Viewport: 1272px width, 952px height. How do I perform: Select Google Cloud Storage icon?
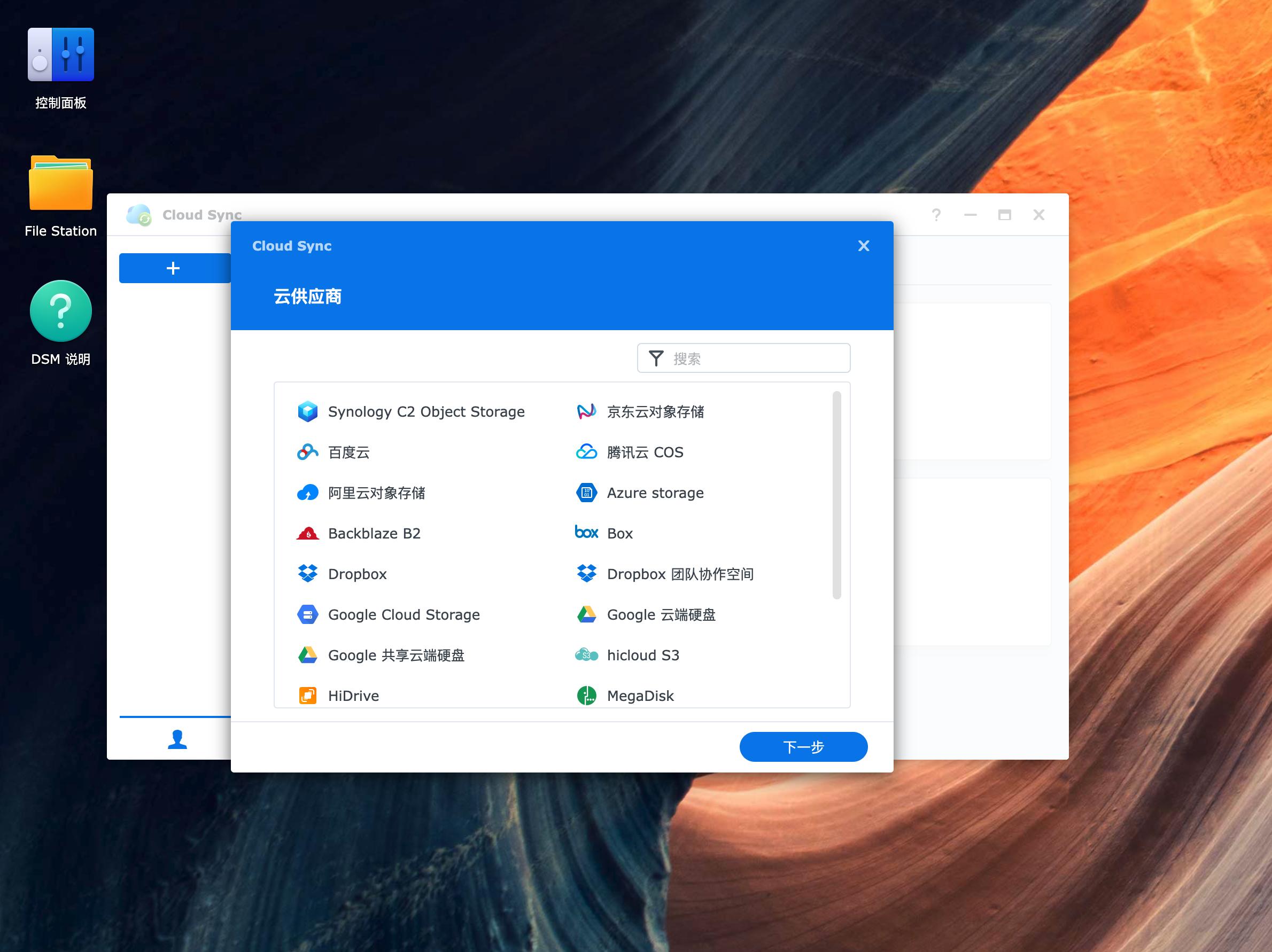pos(308,614)
